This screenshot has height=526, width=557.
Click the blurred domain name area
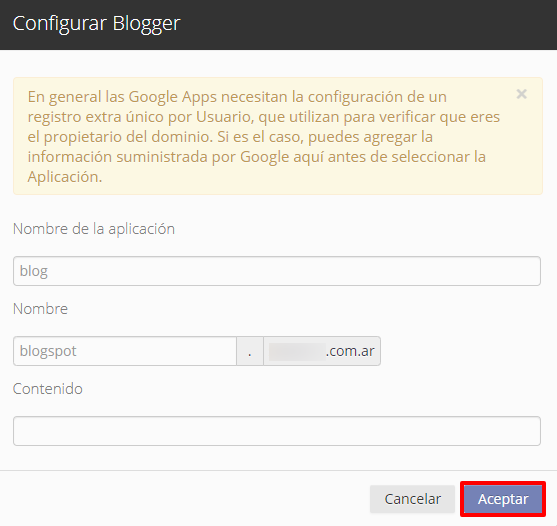point(297,351)
